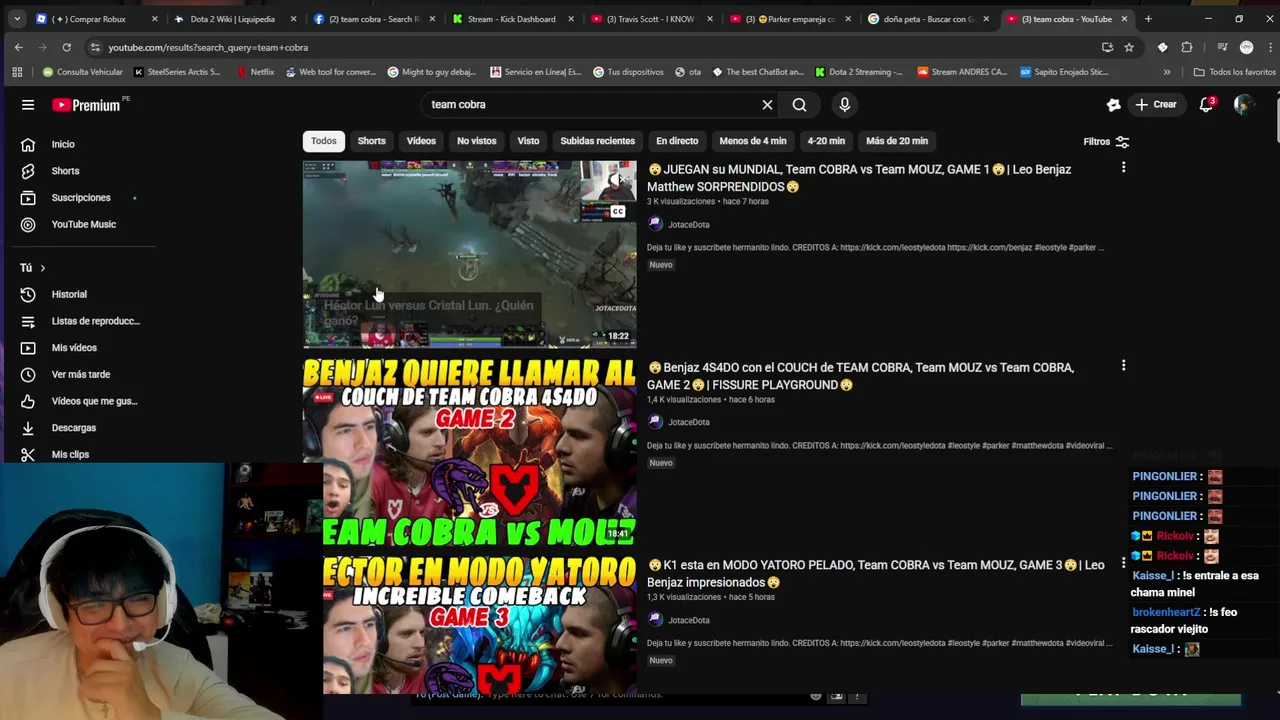Select the Vídeos filter chip
Image resolution: width=1280 pixels, height=720 pixels.
pos(421,141)
